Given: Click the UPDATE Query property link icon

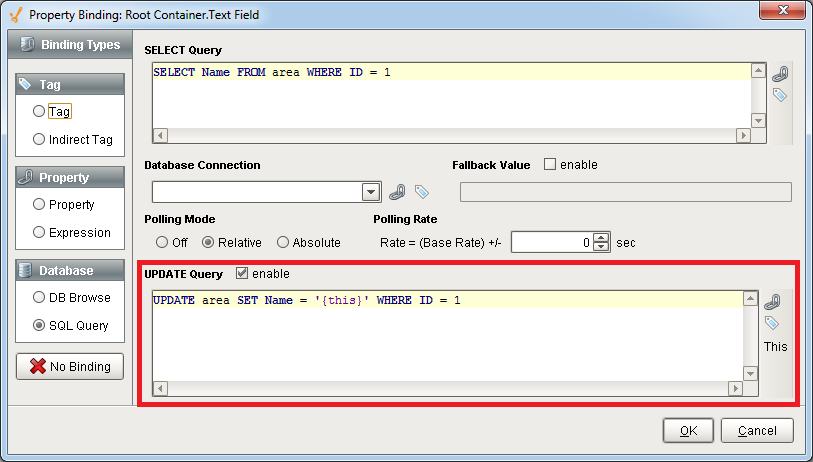Looking at the screenshot, I should (x=772, y=301).
